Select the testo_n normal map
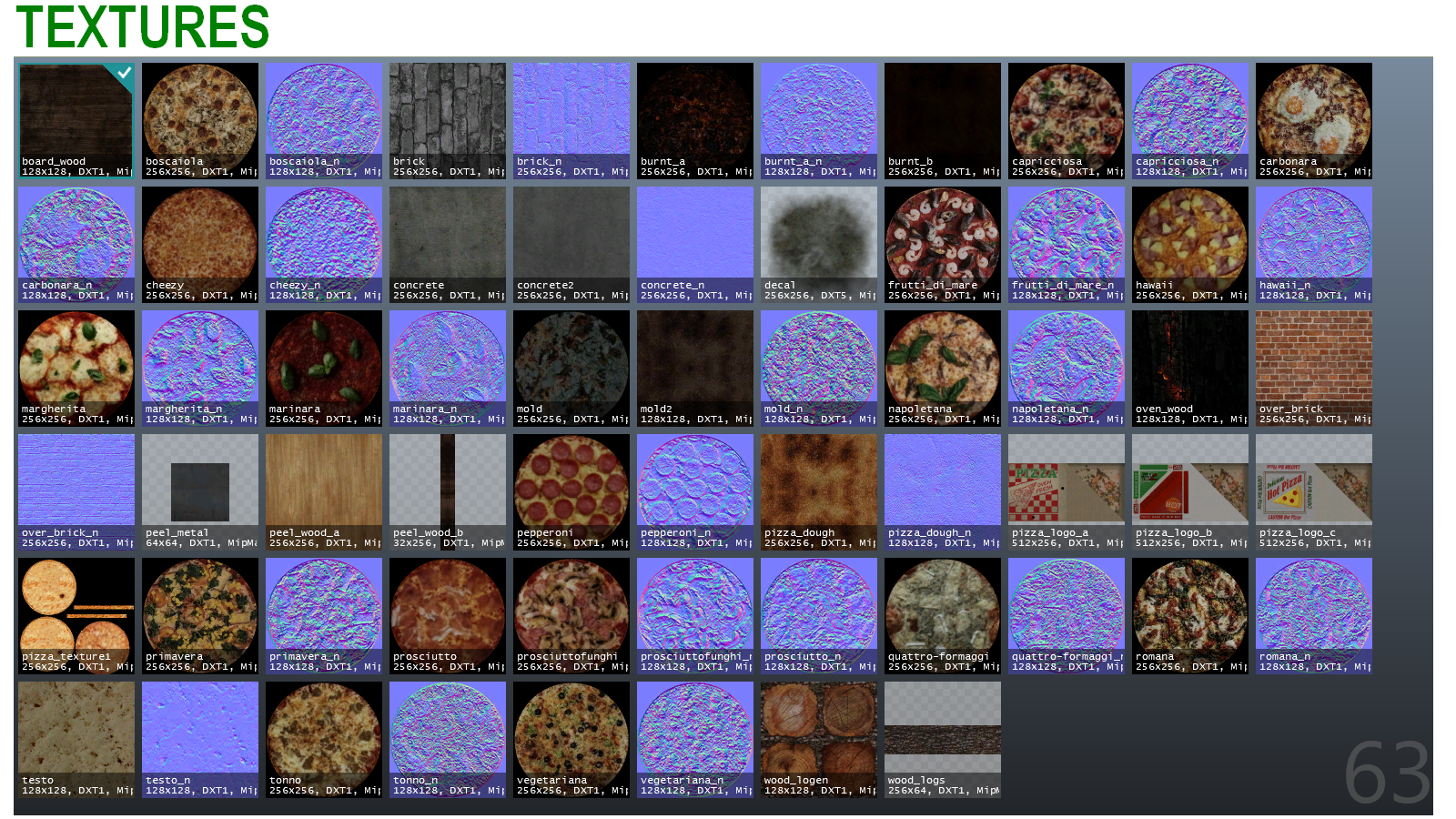Viewport: 1456px width, 819px height. tap(200, 740)
